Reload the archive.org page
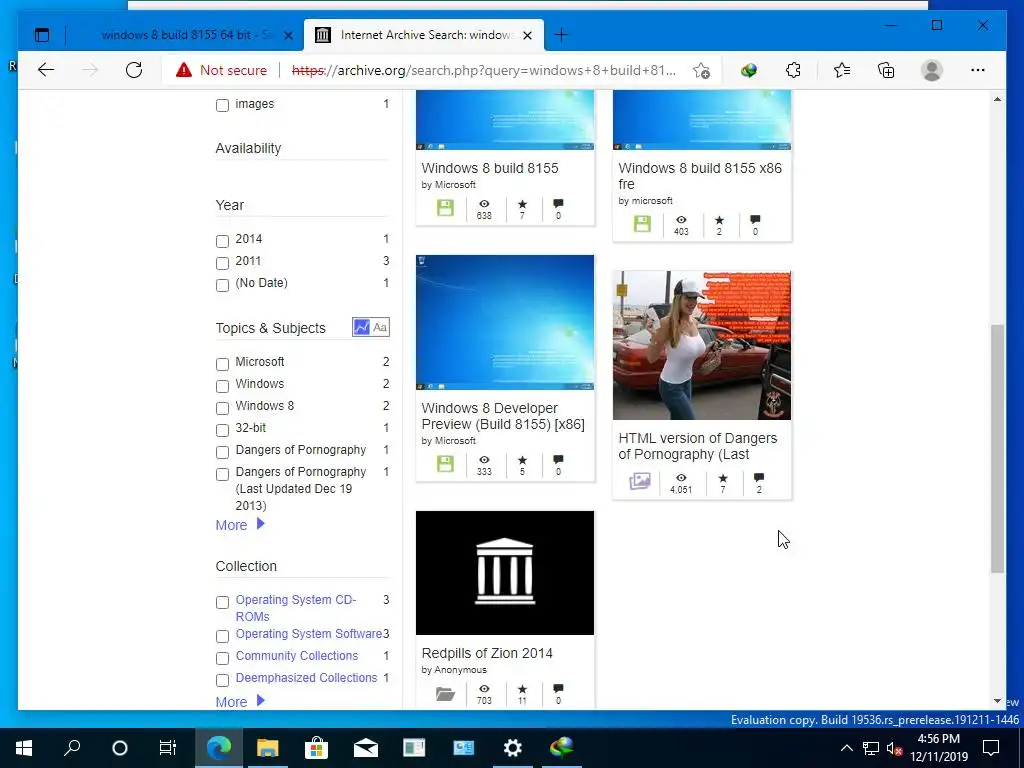This screenshot has width=1024, height=768. 134,70
